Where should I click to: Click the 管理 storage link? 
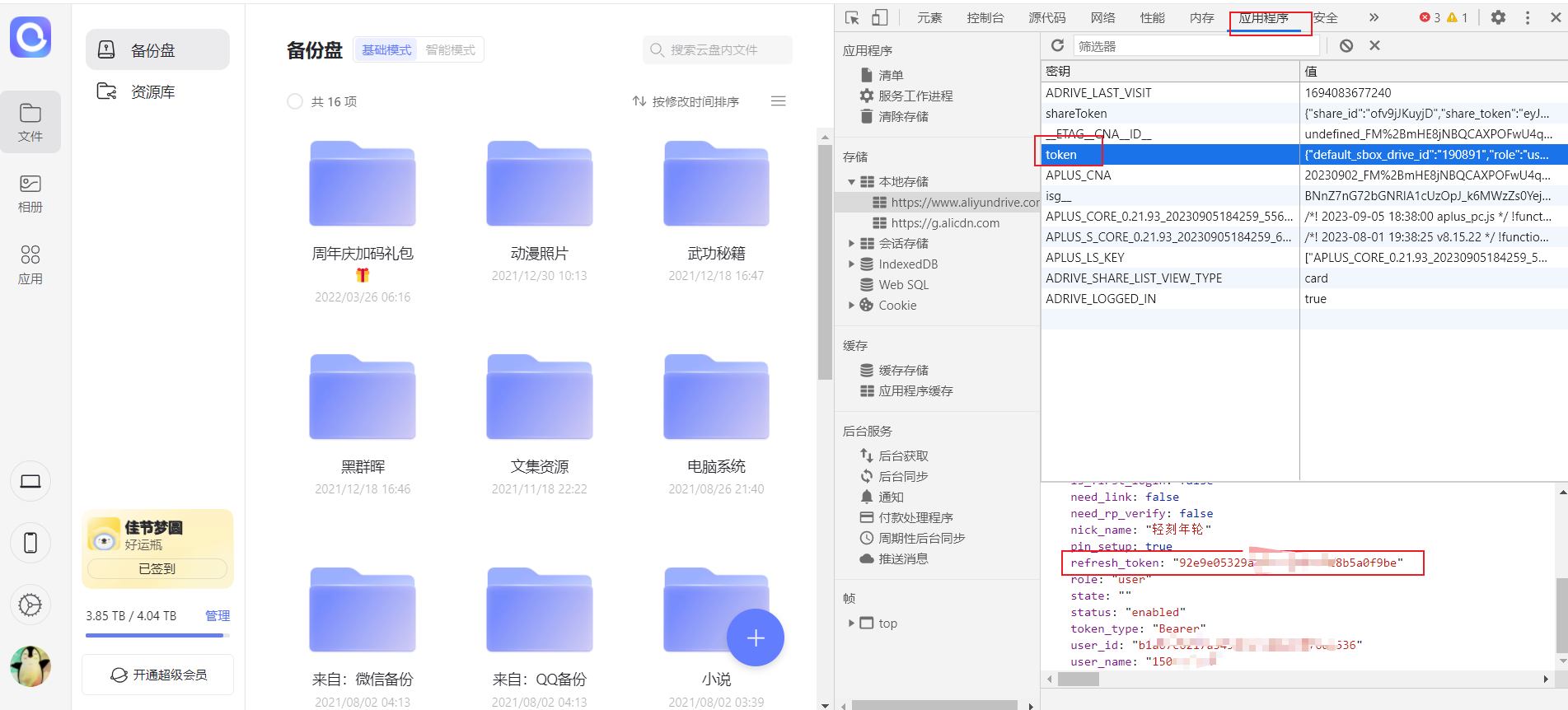pyautogui.click(x=218, y=616)
